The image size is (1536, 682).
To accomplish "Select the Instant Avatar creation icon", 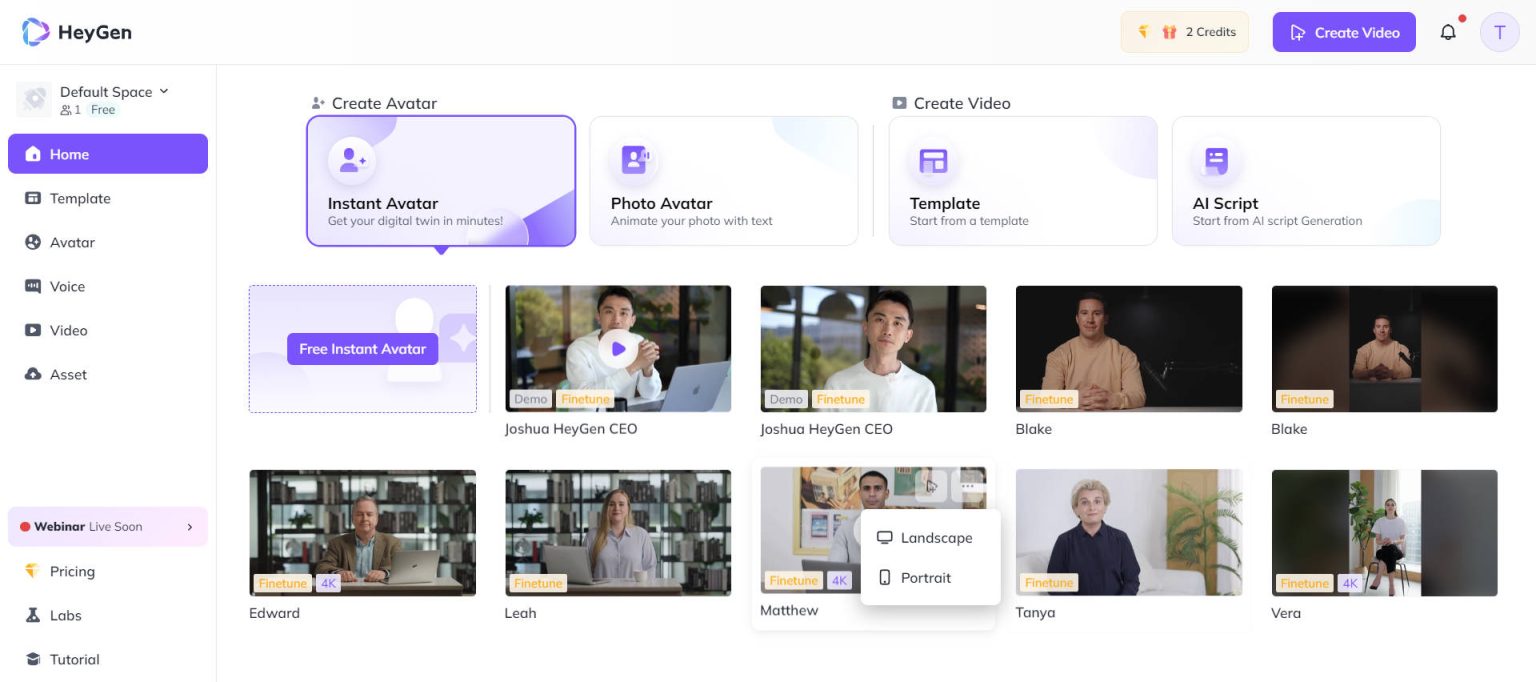I will click(352, 159).
